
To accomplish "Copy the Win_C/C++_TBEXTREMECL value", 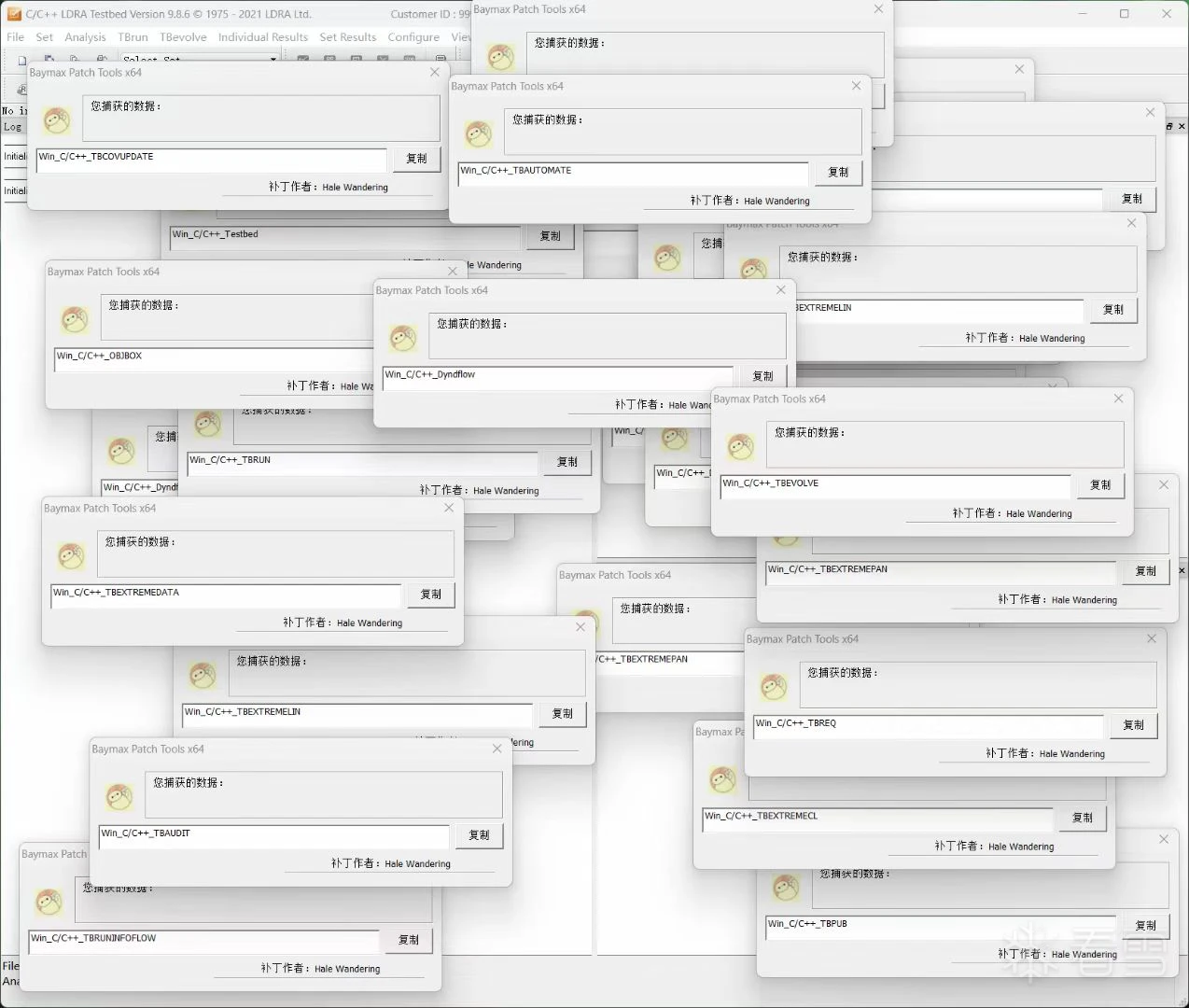I will tap(1083, 818).
